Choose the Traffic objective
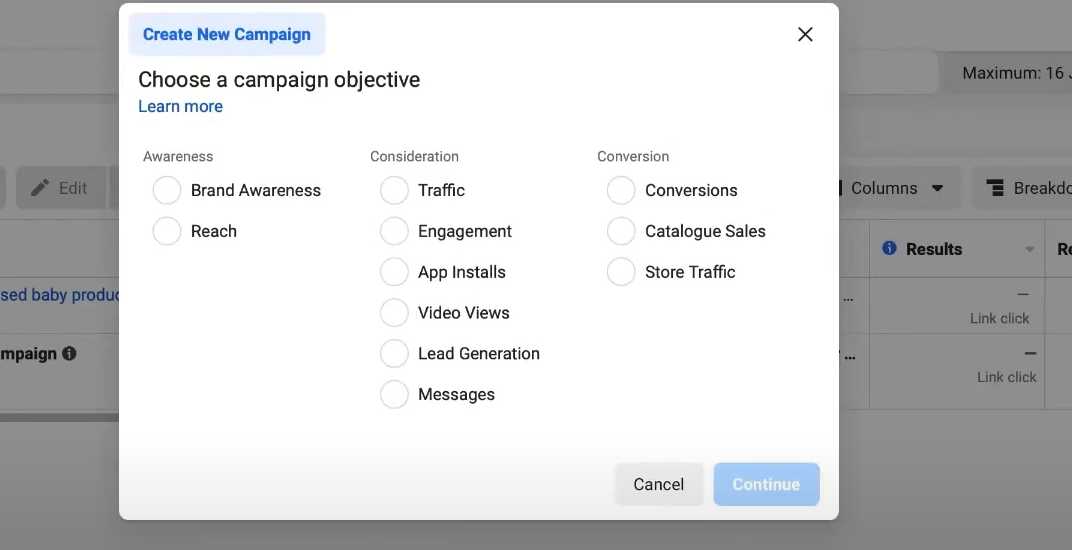This screenshot has width=1072, height=550. point(394,190)
